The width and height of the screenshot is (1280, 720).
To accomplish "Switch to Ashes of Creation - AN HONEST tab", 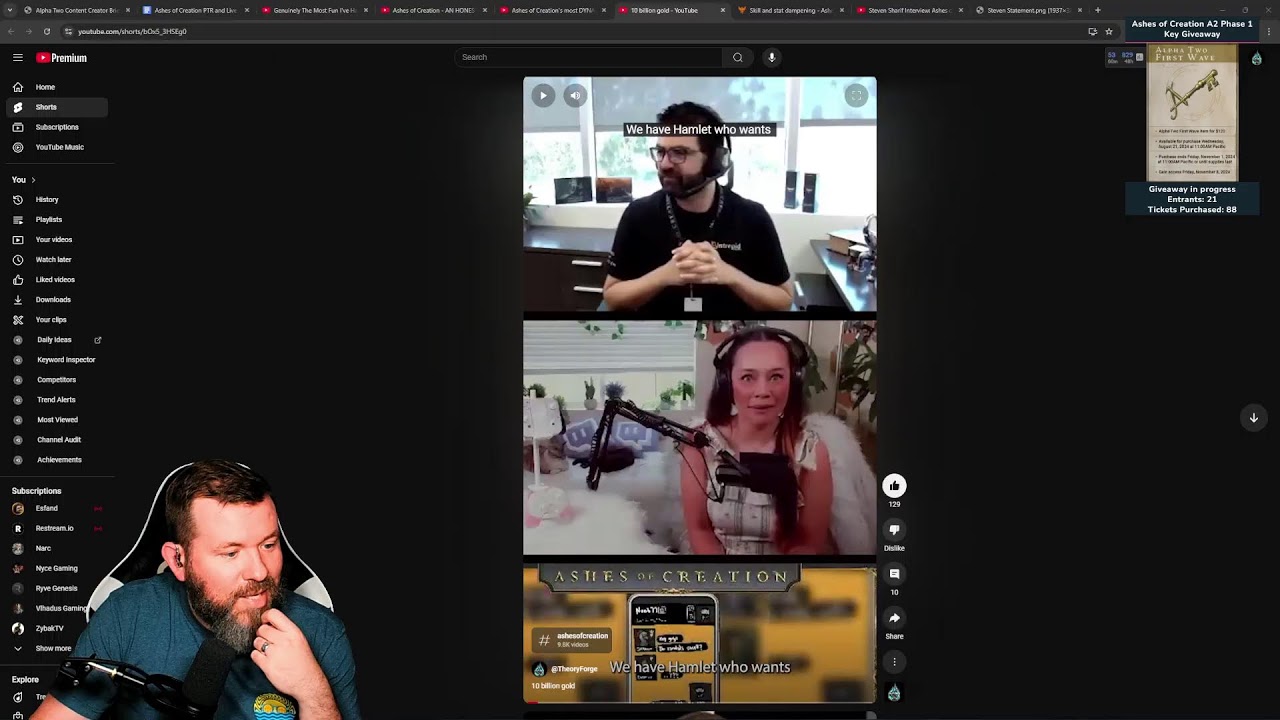I will 433,10.
